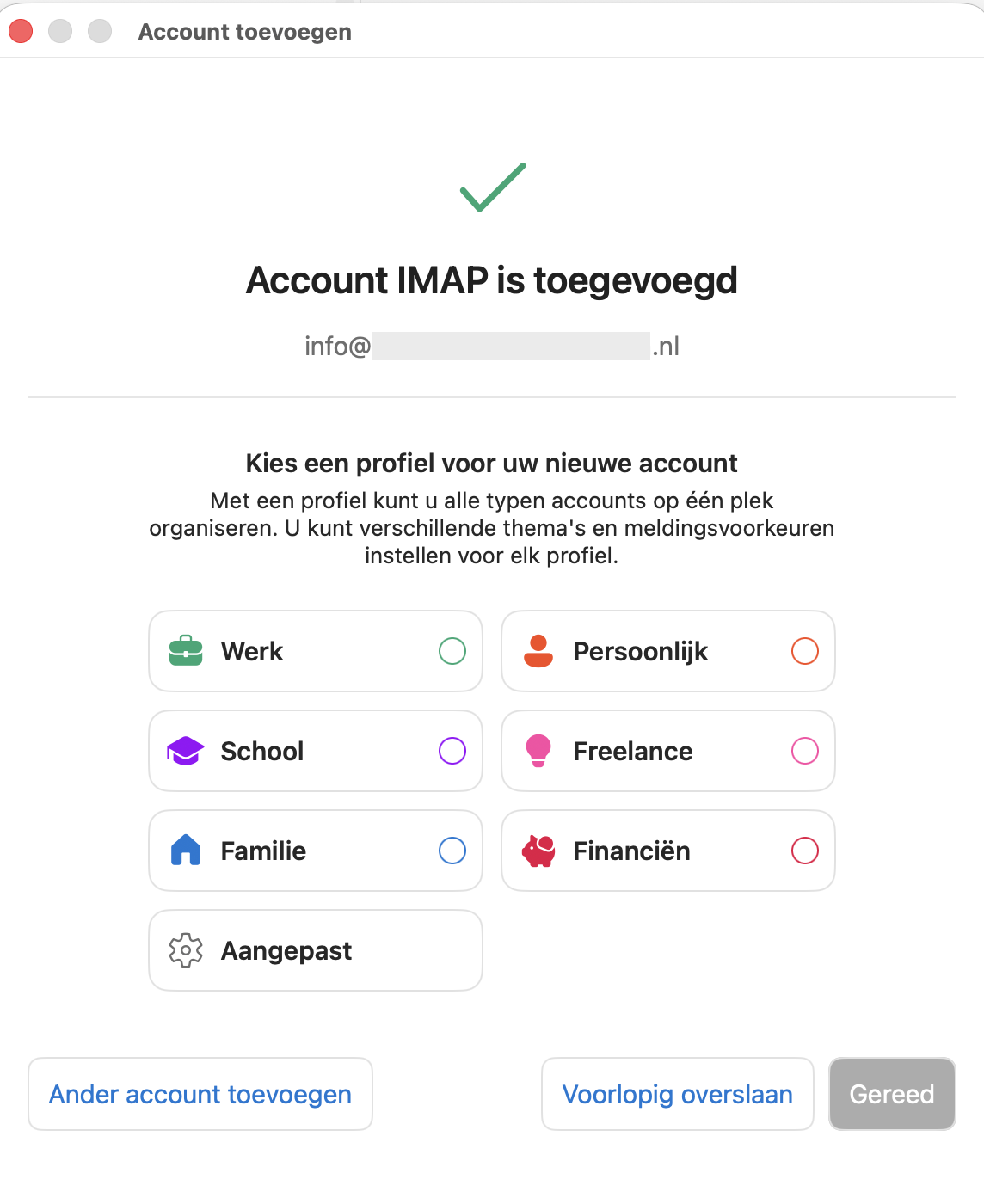Click the pink lightbulb Freelance icon
The image size is (984, 1204).
(x=538, y=751)
